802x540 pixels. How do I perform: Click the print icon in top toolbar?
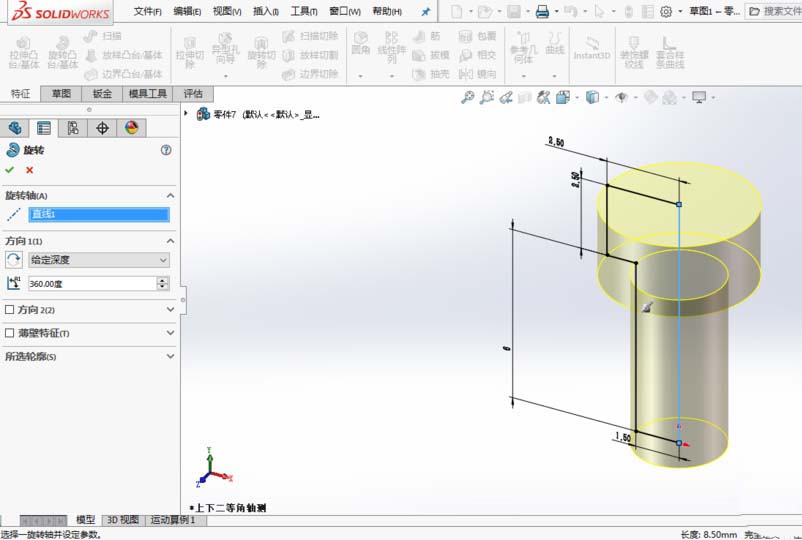point(542,12)
